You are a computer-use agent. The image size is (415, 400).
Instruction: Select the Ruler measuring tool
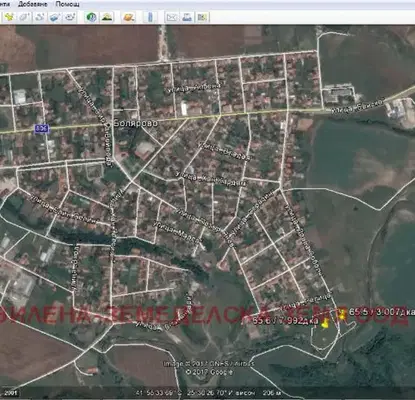150,17
